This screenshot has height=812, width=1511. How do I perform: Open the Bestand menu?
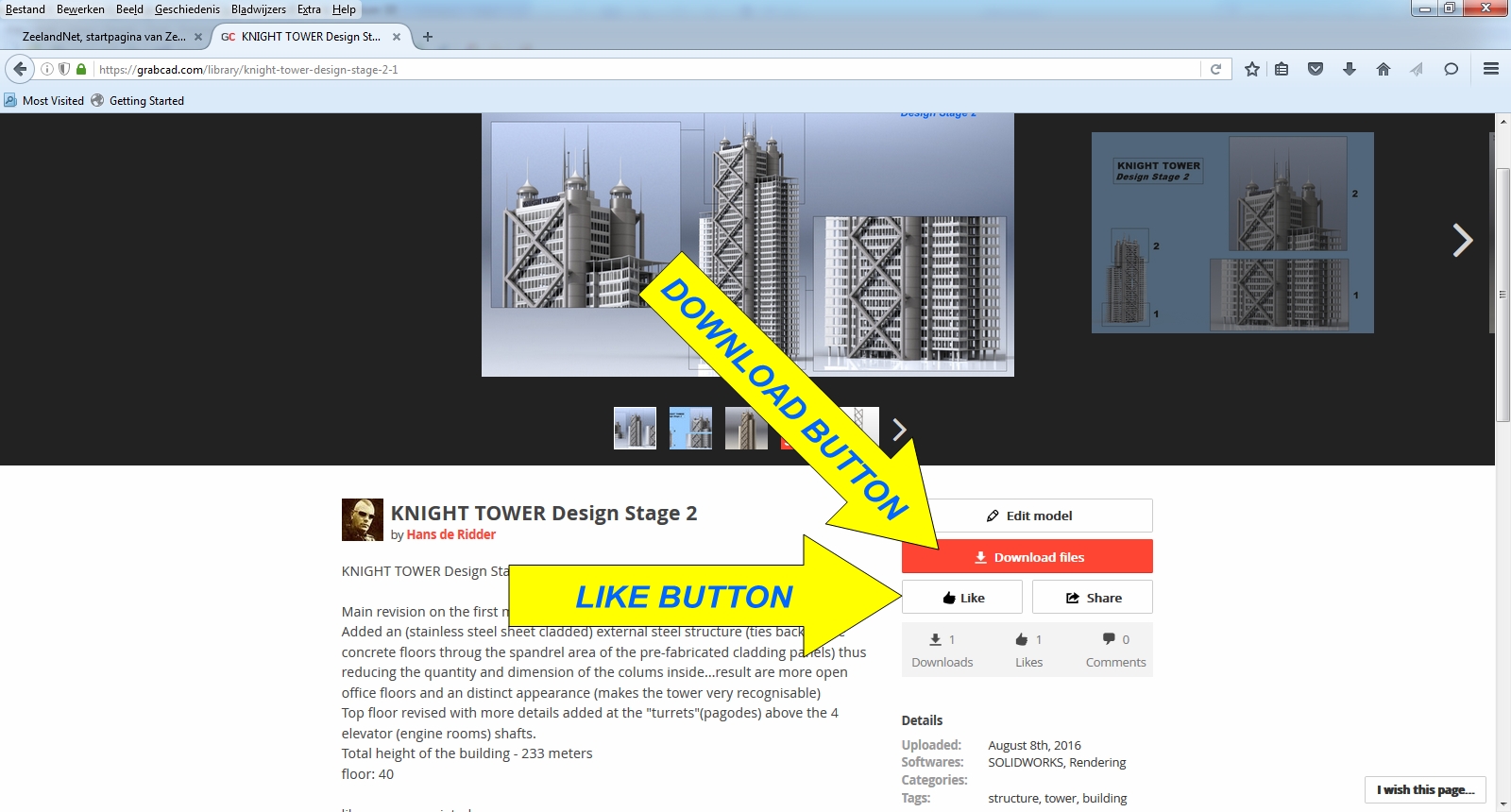pyautogui.click(x=25, y=9)
